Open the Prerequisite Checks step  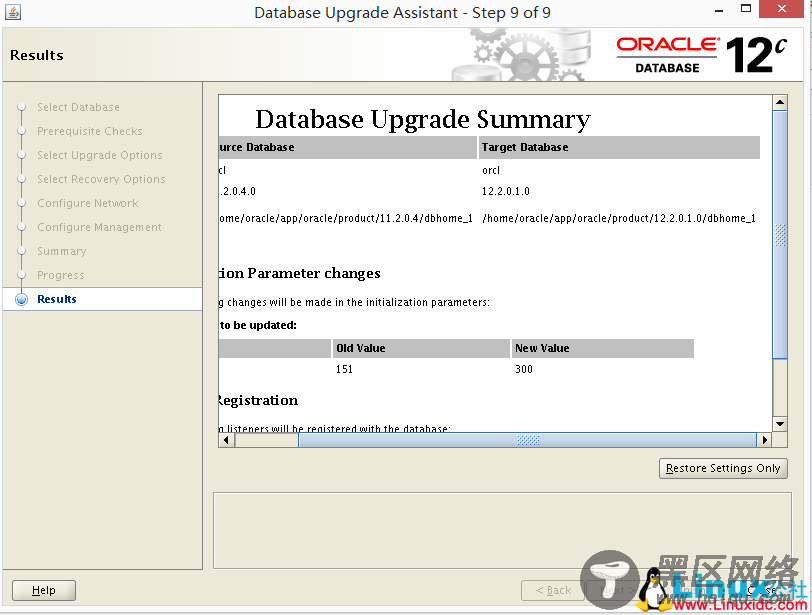90,131
